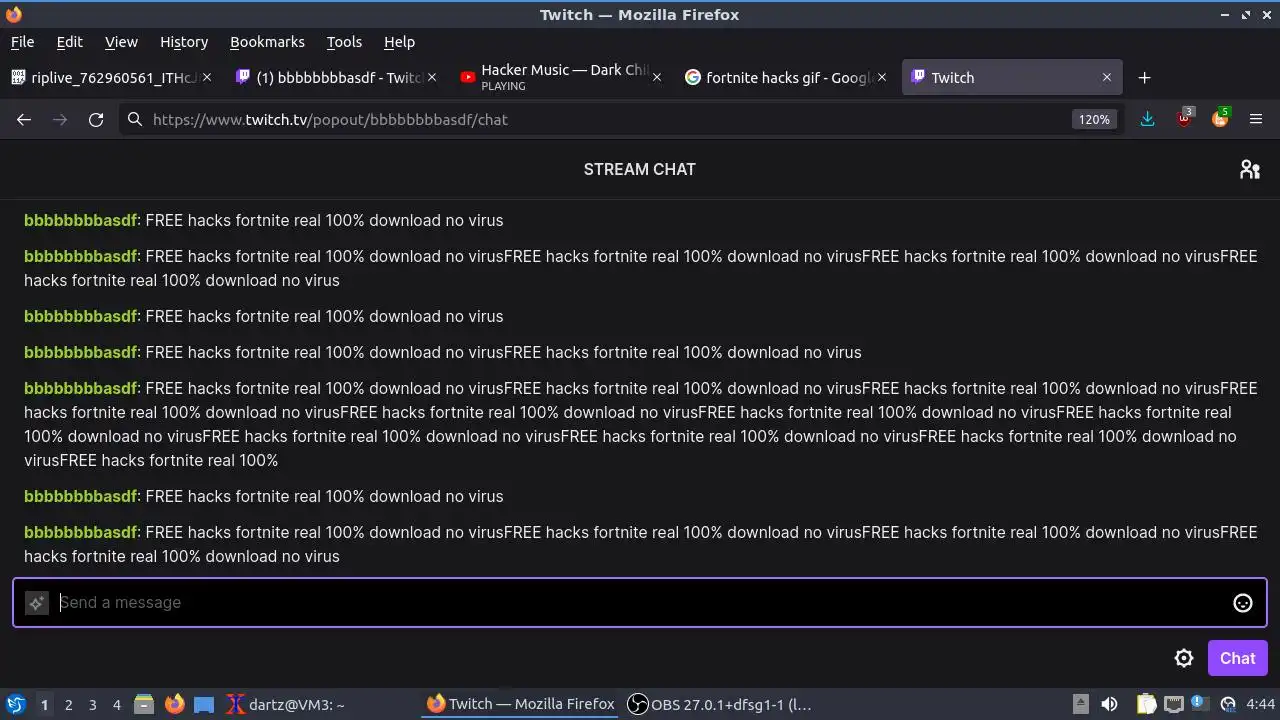Viewport: 1280px width, 720px height.
Task: Close the riplive_762960561 tab
Action: click(207, 77)
